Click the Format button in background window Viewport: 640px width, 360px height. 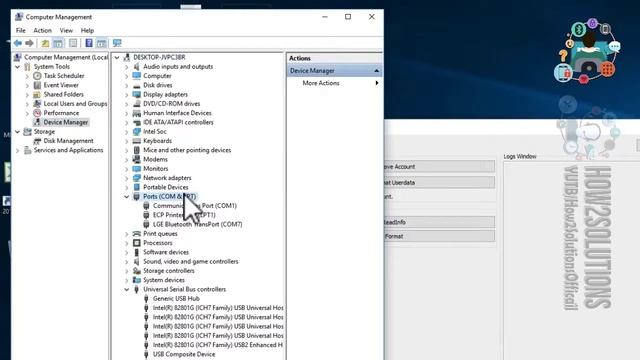(439, 236)
